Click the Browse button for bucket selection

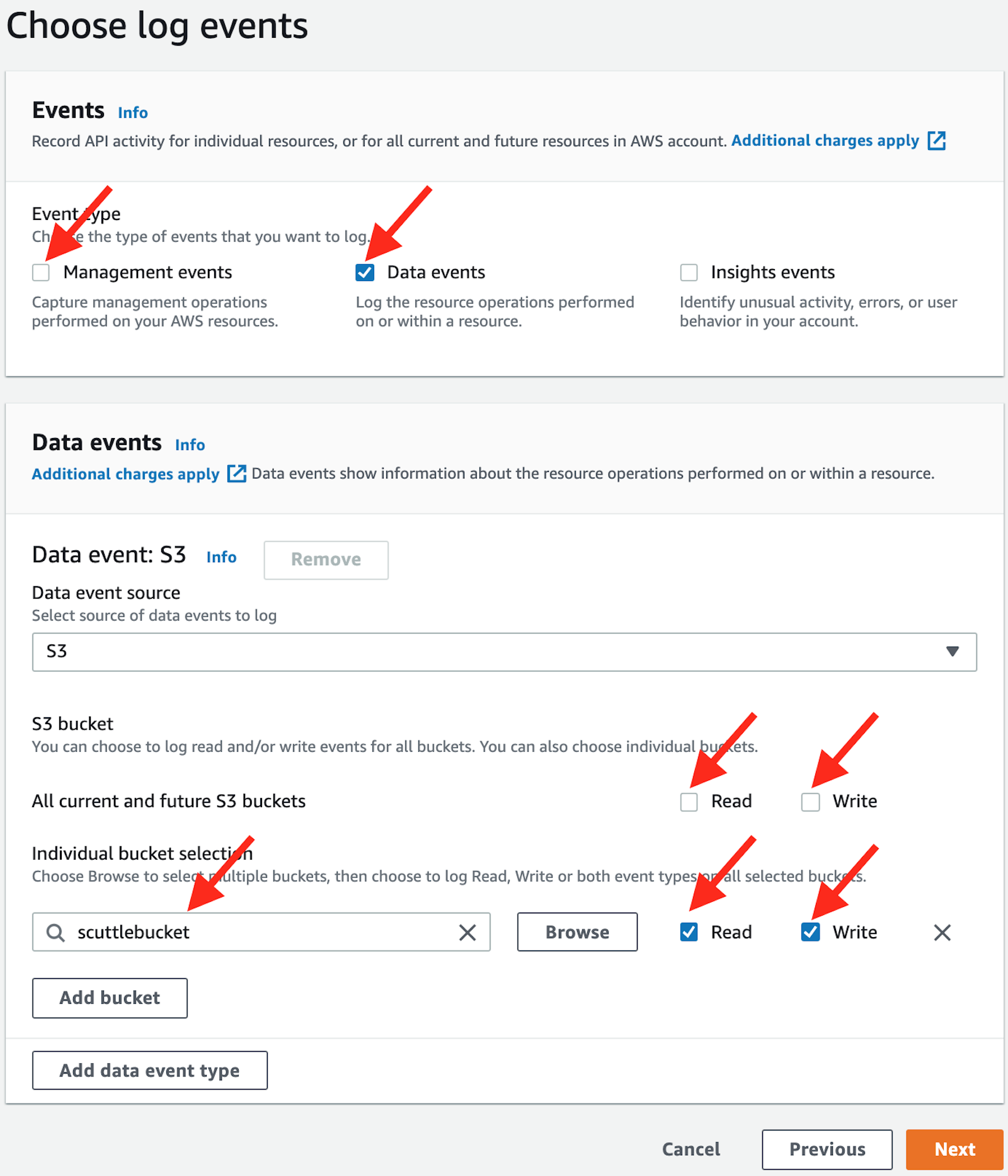(x=576, y=932)
